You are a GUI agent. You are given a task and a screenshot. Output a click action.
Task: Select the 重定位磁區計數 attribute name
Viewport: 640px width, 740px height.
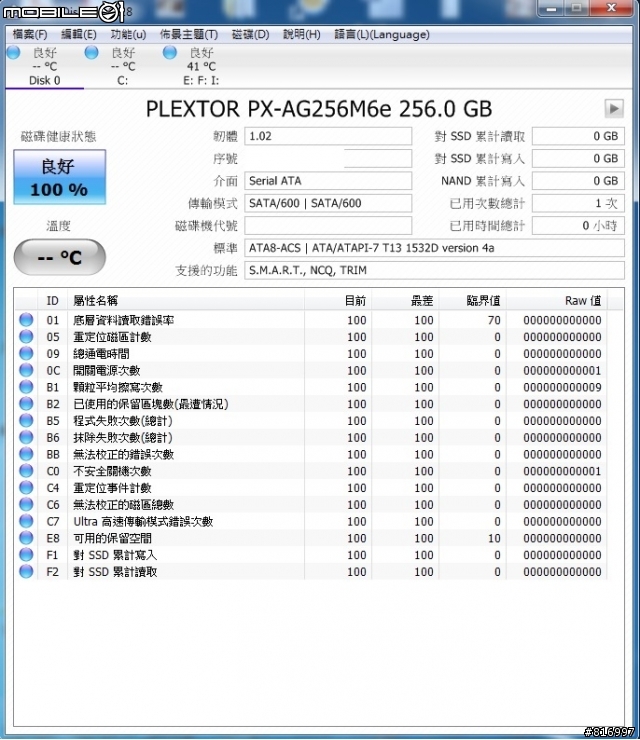(112, 337)
